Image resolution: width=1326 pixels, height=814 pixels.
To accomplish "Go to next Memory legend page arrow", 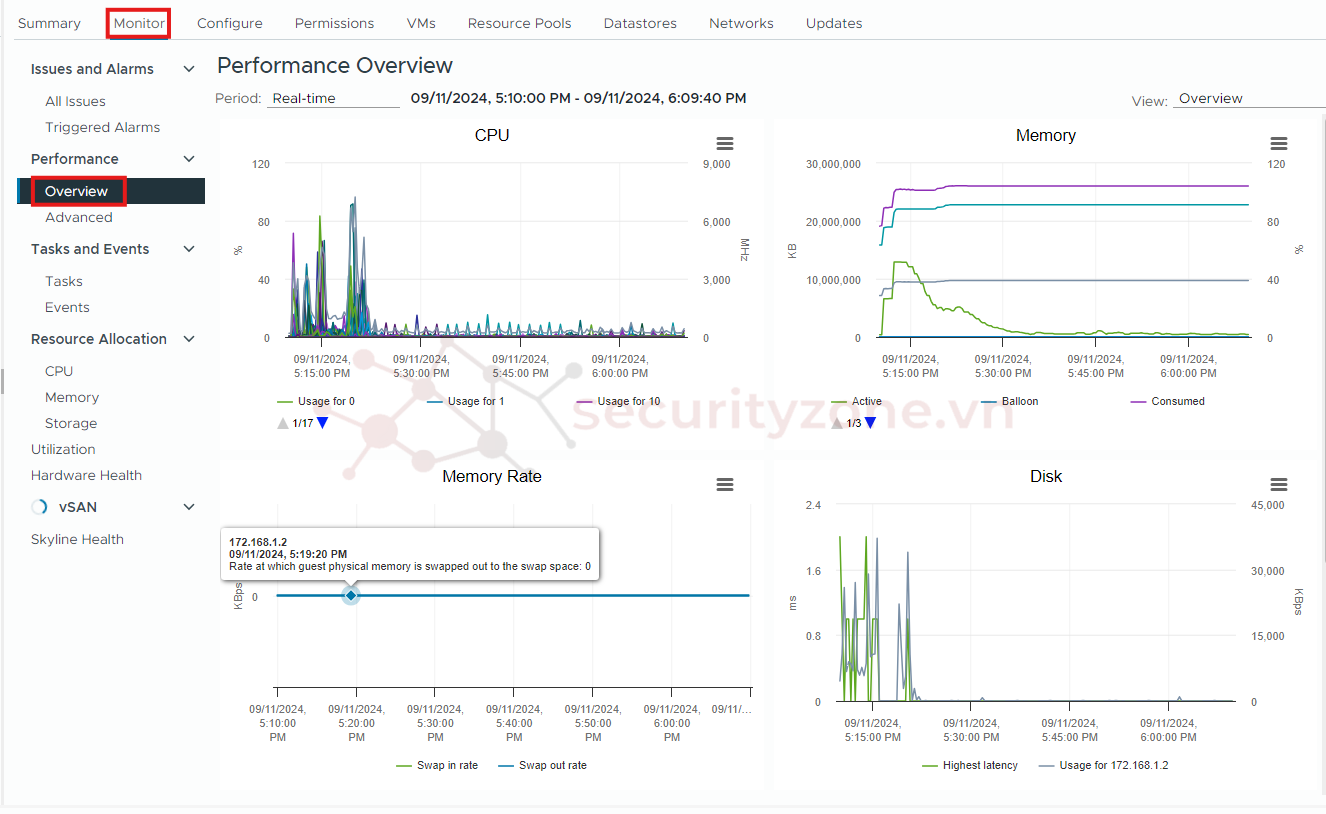I will coord(870,423).
